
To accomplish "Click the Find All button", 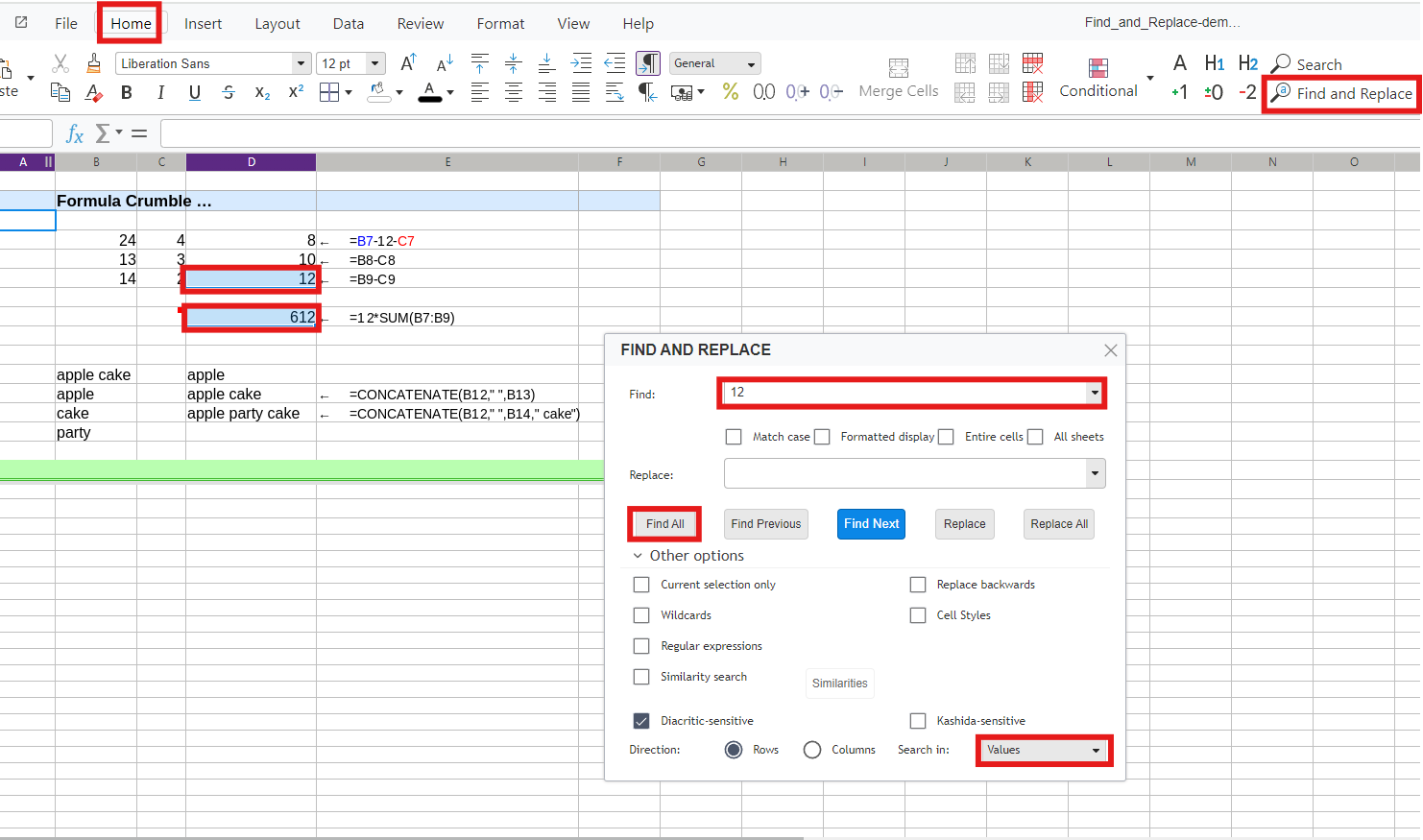I will click(664, 523).
